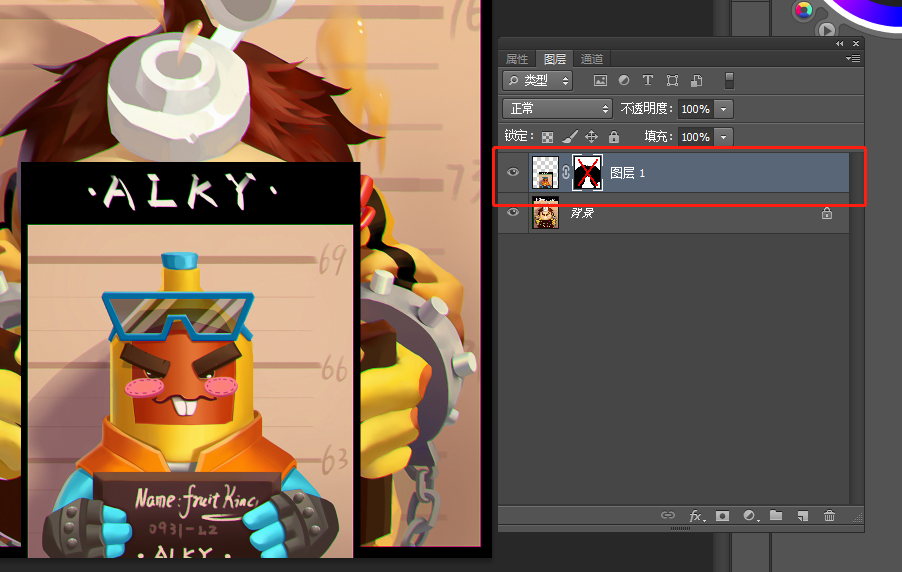Filter layers by shape layer icon
This screenshot has height=572, width=902.
[x=672, y=81]
